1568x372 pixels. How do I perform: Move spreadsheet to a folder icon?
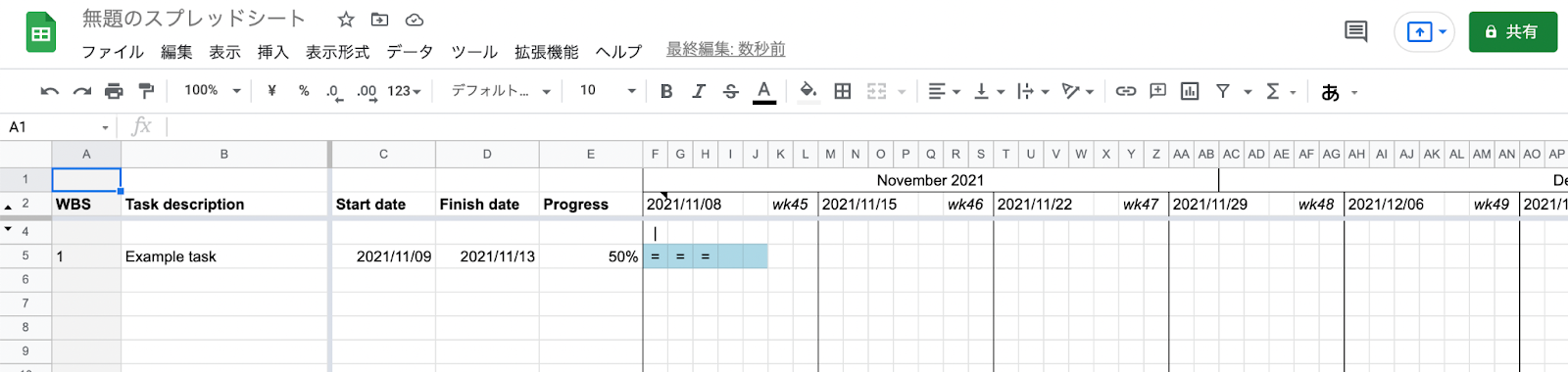point(379,20)
